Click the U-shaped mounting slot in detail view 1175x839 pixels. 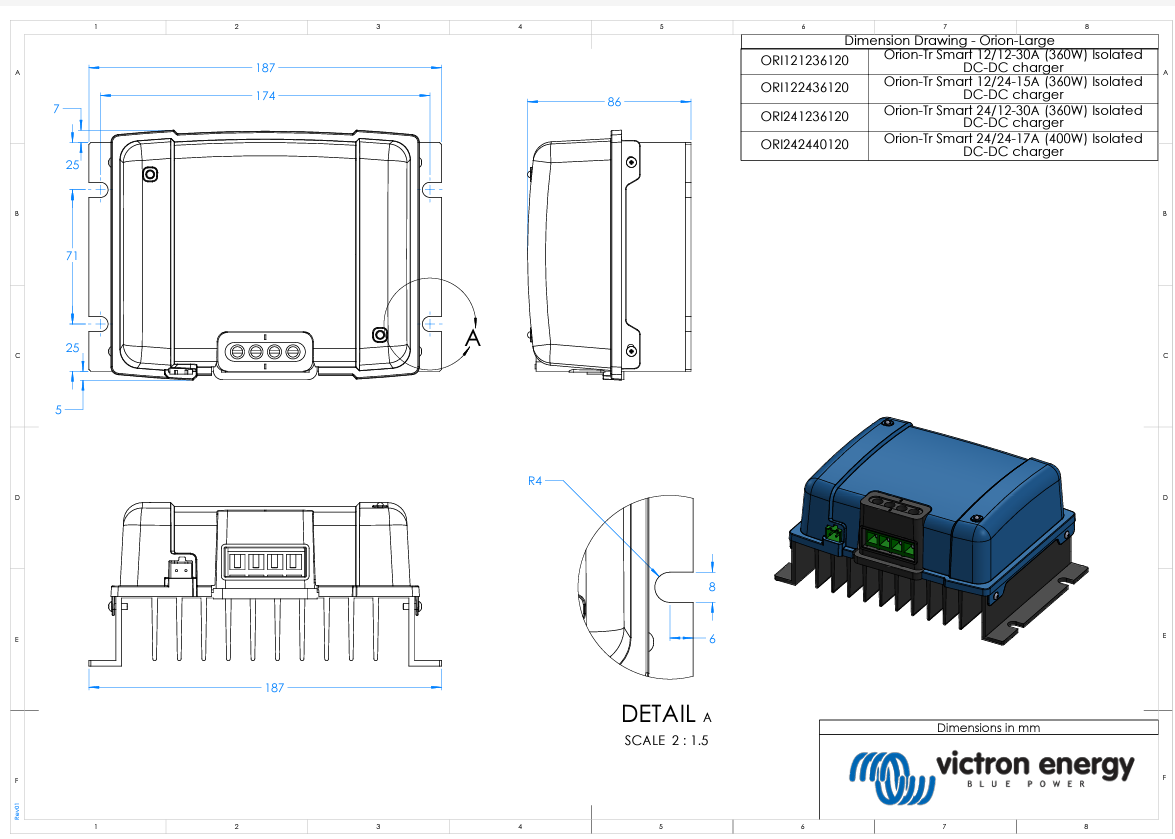pyautogui.click(x=671, y=587)
